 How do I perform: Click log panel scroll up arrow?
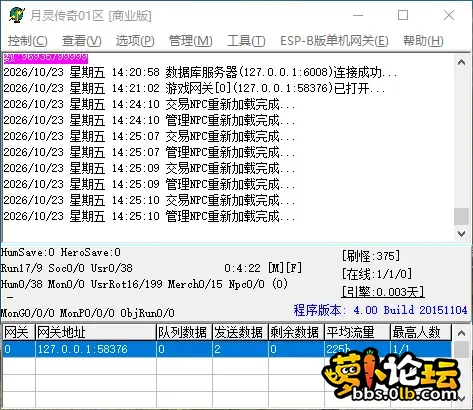(x=462, y=62)
